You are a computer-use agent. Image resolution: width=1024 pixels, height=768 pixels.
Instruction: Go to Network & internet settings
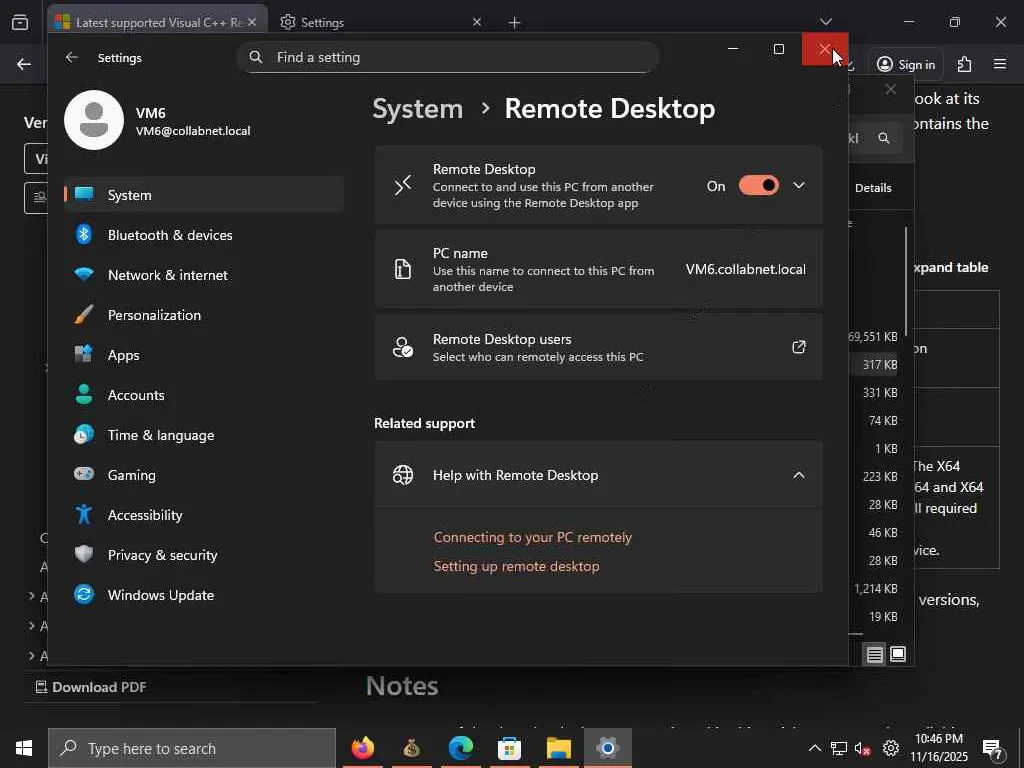[167, 275]
